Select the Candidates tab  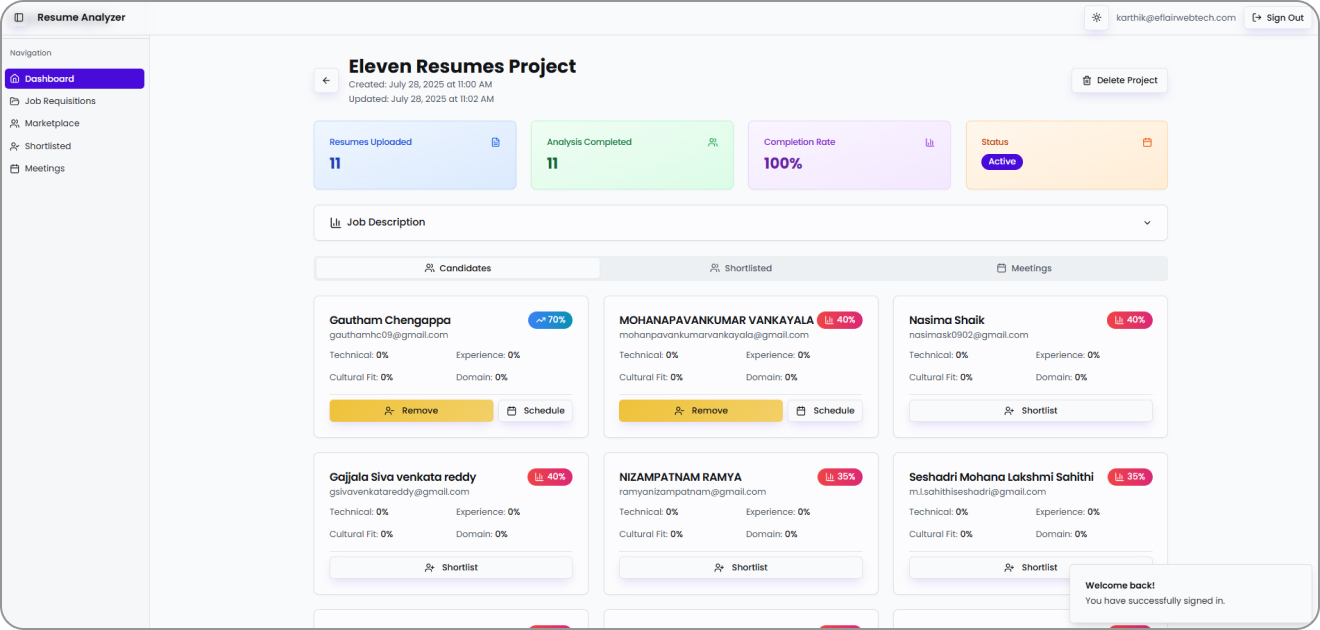point(458,268)
